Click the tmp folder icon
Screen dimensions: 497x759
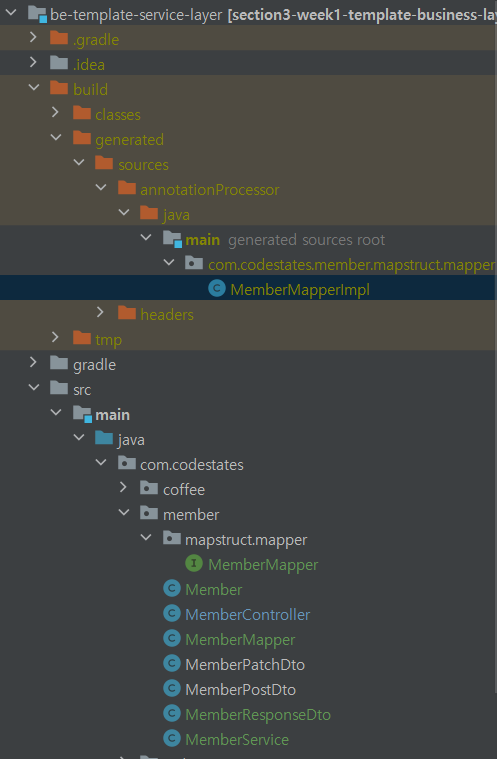click(x=82, y=338)
